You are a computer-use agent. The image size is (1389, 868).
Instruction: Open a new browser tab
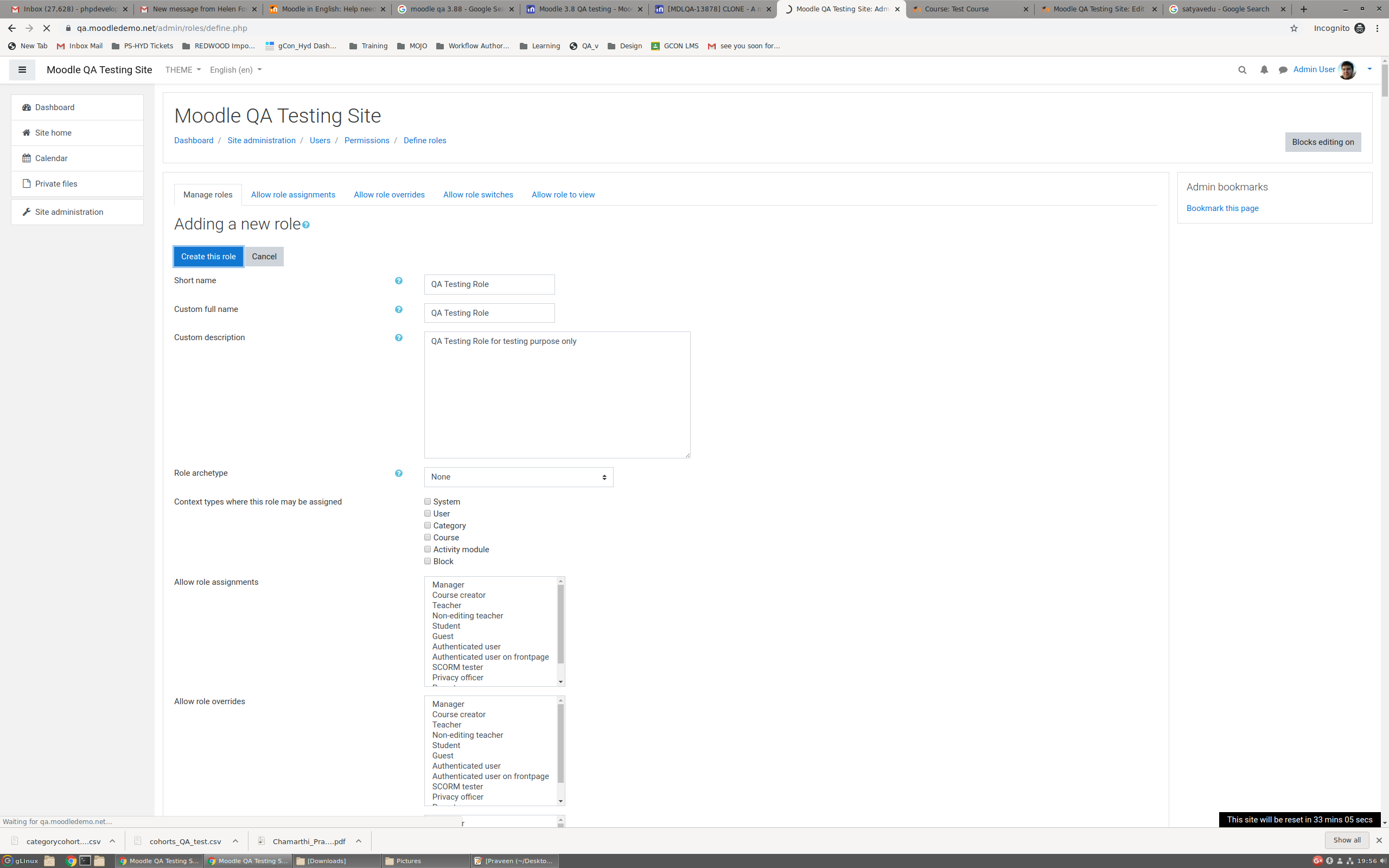click(x=1303, y=9)
